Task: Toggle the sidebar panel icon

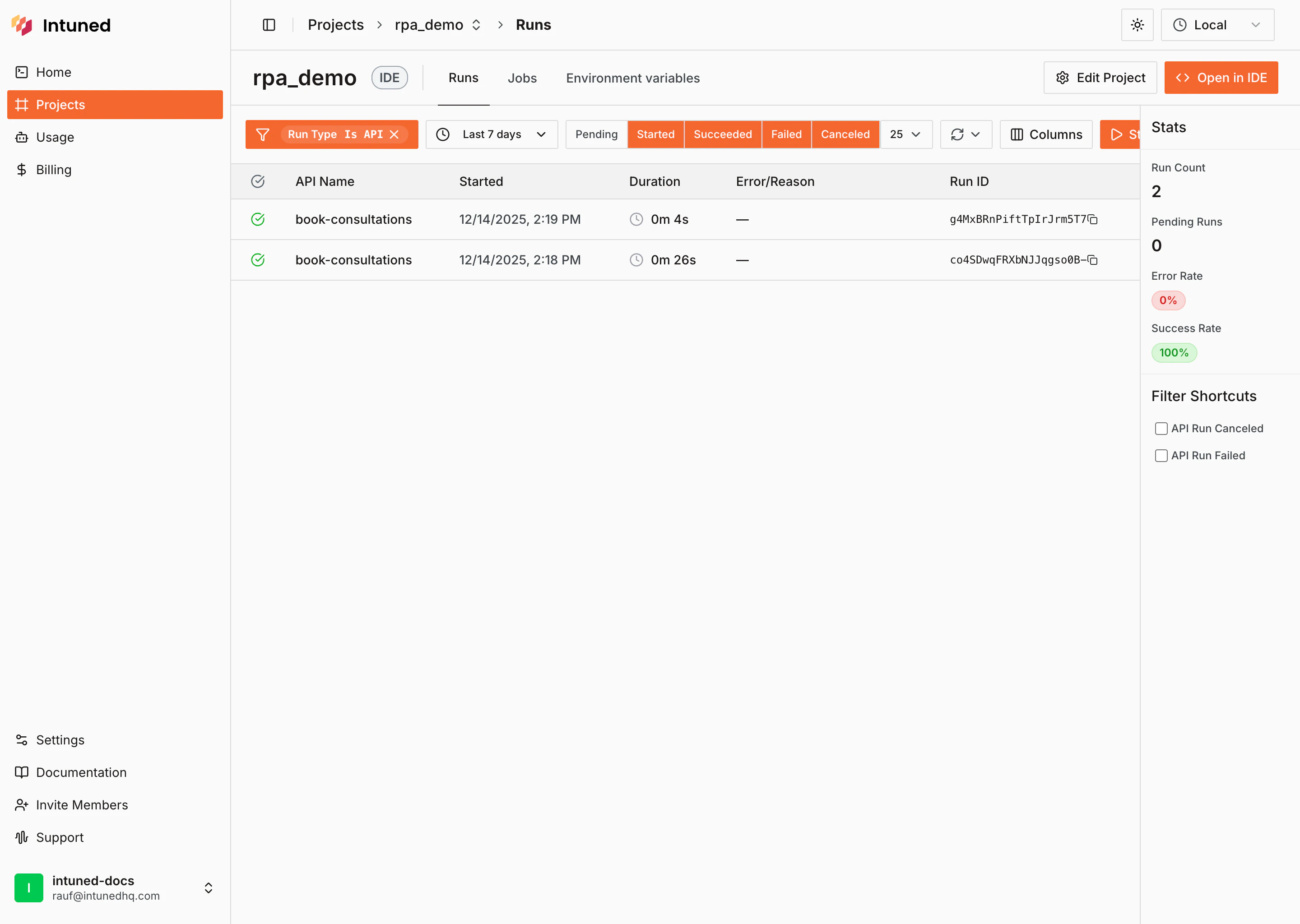Action: pyautogui.click(x=269, y=25)
